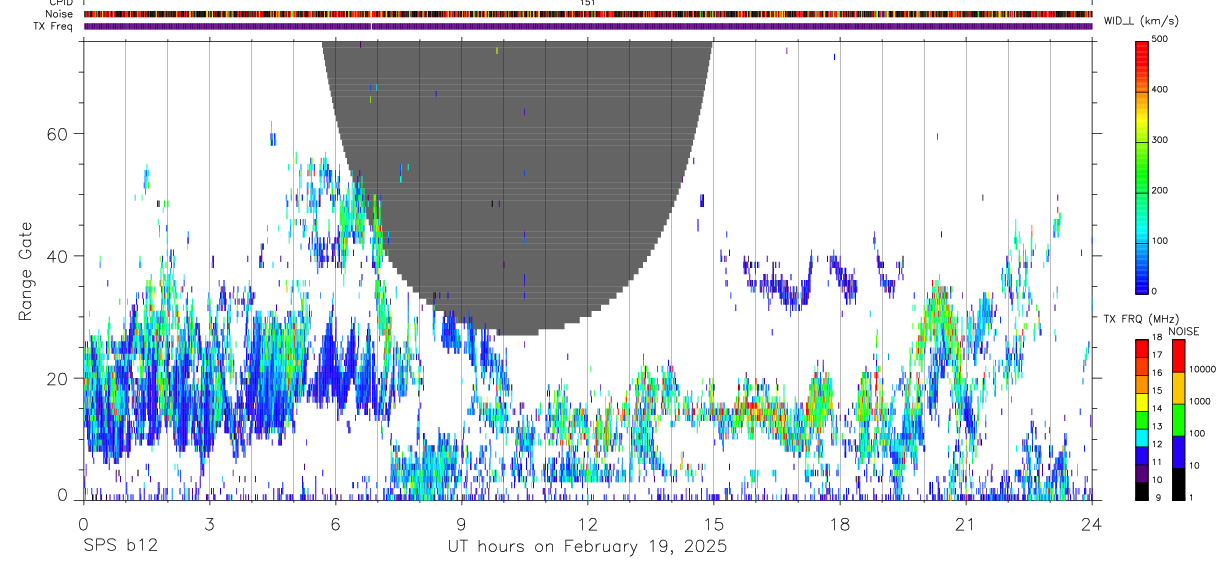Image resolution: width=1228 pixels, height=567 pixels.
Task: Click the 24 tick on the UT hours axis
Action: (x=1091, y=523)
